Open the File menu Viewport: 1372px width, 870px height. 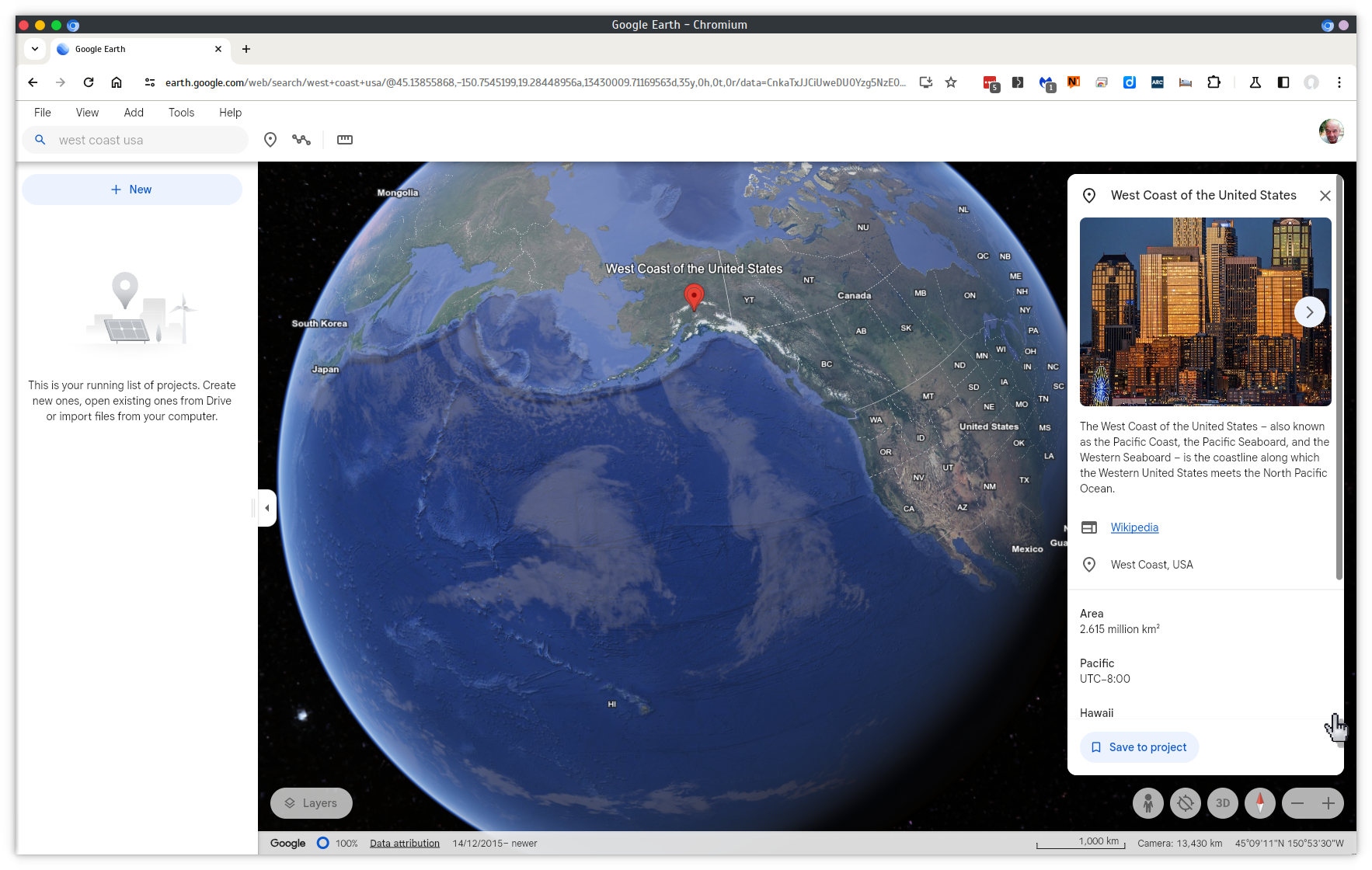[x=43, y=113]
